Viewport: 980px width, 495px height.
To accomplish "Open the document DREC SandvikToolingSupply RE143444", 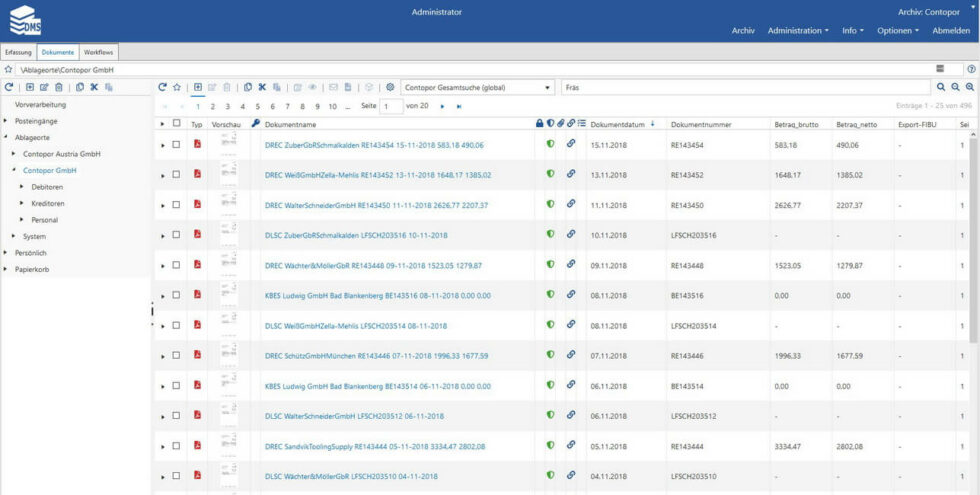I will tap(375, 446).
